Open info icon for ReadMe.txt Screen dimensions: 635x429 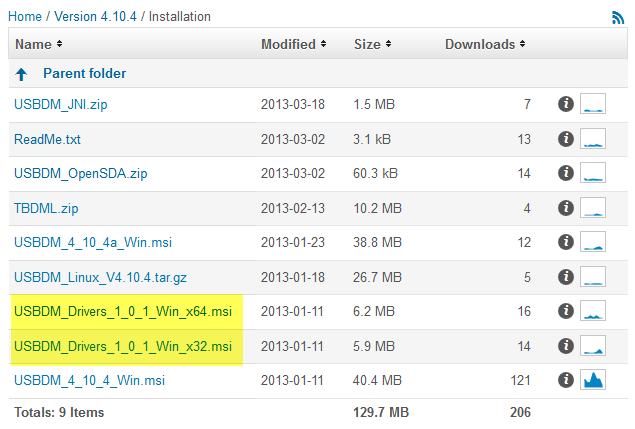click(x=565, y=139)
